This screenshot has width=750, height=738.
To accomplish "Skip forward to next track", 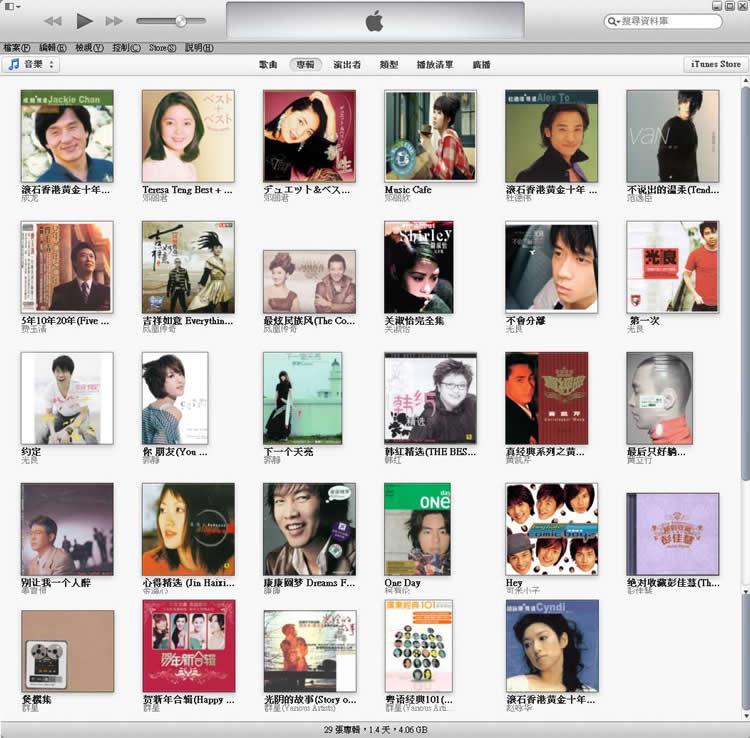I will tap(114, 21).
